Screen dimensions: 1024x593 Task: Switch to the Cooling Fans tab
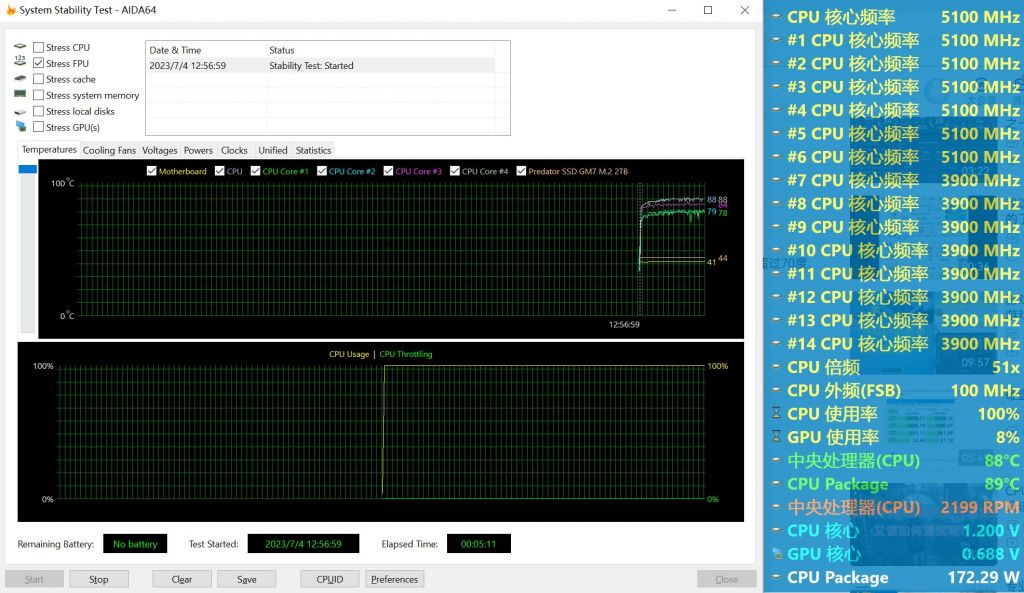(109, 150)
